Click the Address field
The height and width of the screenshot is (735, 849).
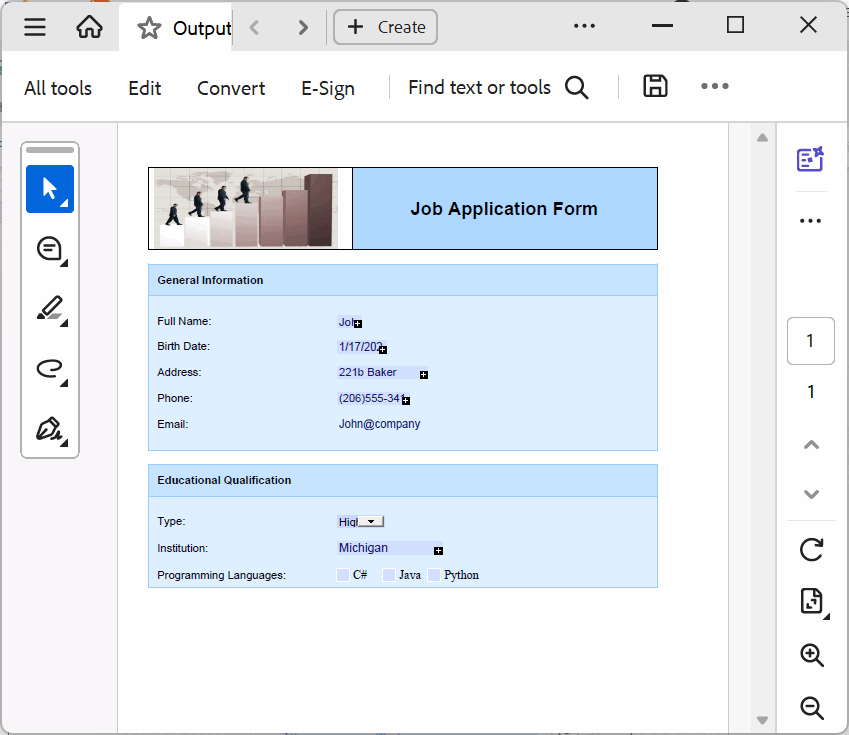[x=382, y=372]
